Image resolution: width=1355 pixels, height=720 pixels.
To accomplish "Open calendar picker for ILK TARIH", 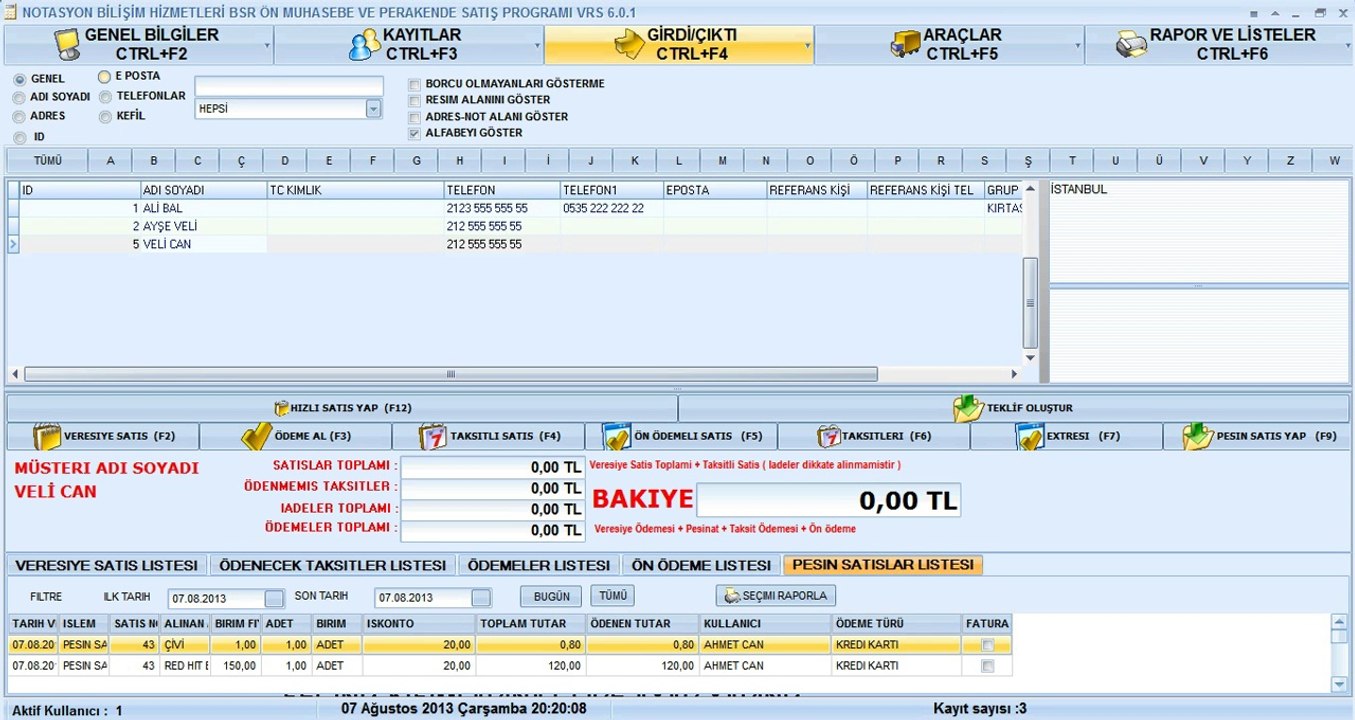I will (274, 598).
